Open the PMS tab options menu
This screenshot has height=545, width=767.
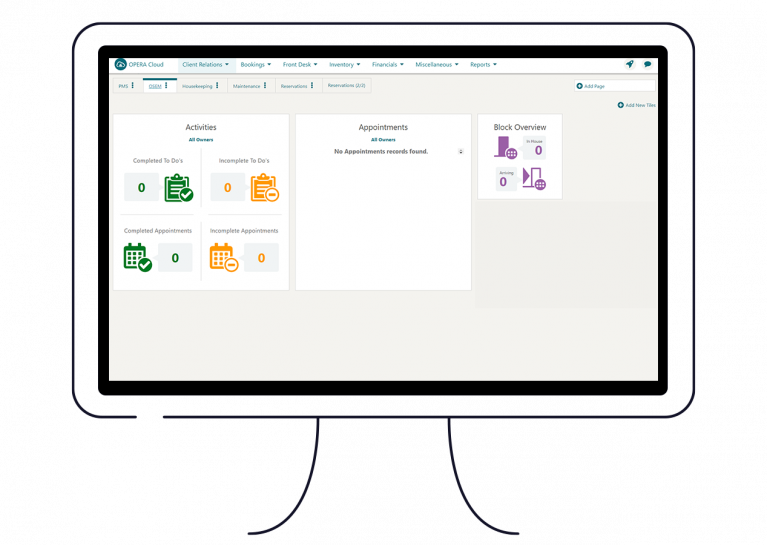tap(133, 86)
